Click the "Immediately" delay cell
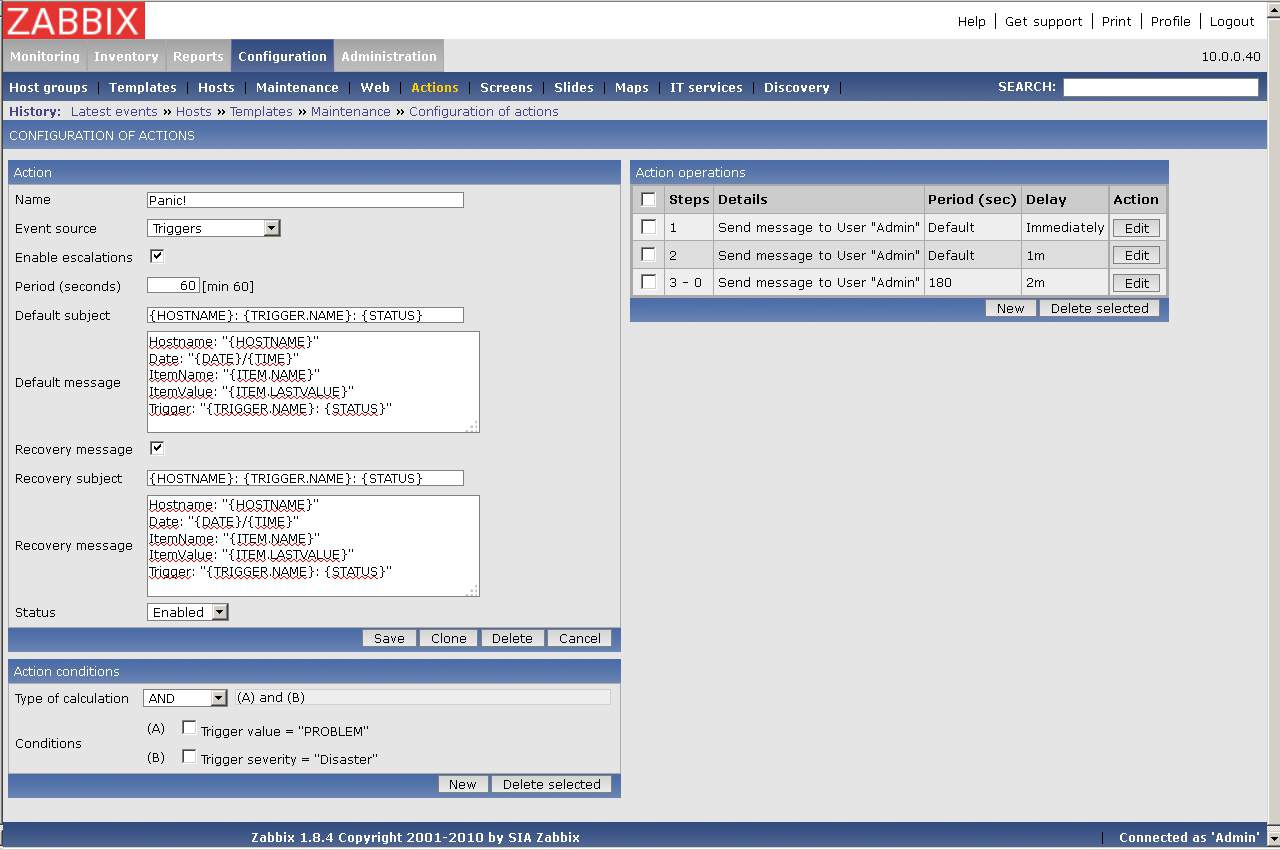The width and height of the screenshot is (1280, 850). 1065,227
